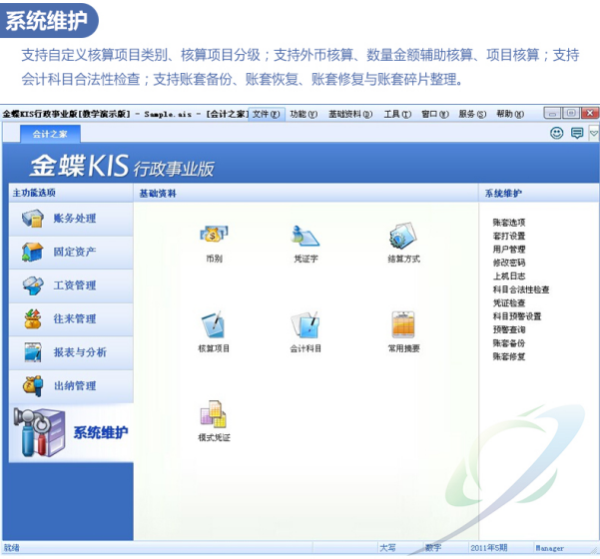Image resolution: width=600 pixels, height=559 pixels.
Task: Open the 科目预警设置 link
Action: click(517, 316)
